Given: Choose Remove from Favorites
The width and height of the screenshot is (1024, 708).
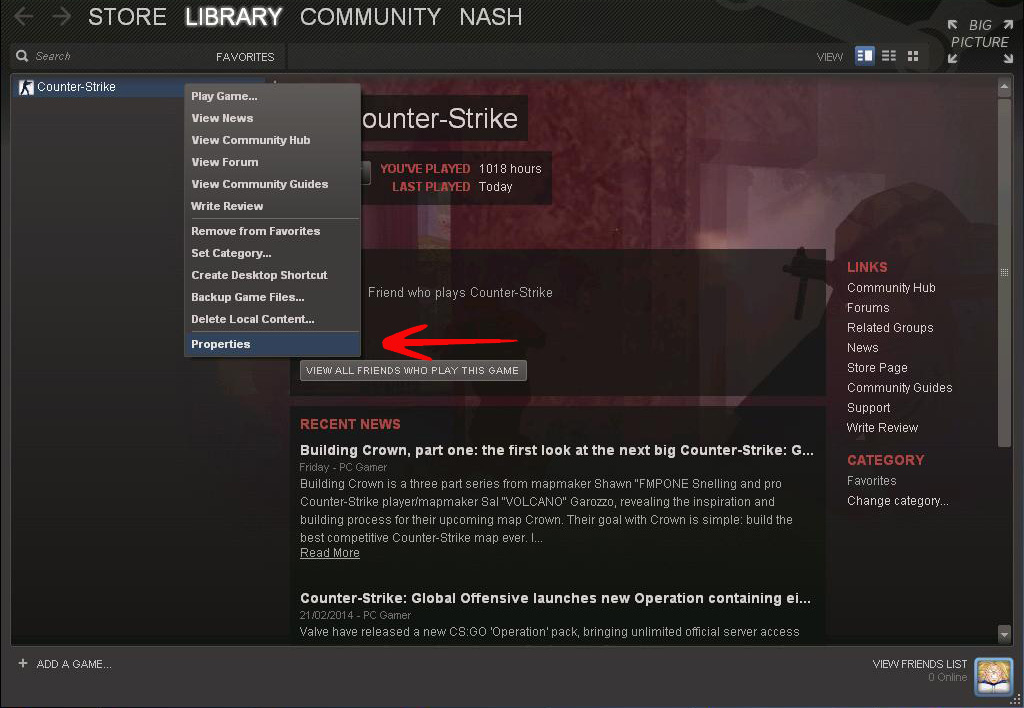Looking at the screenshot, I should click(272, 231).
